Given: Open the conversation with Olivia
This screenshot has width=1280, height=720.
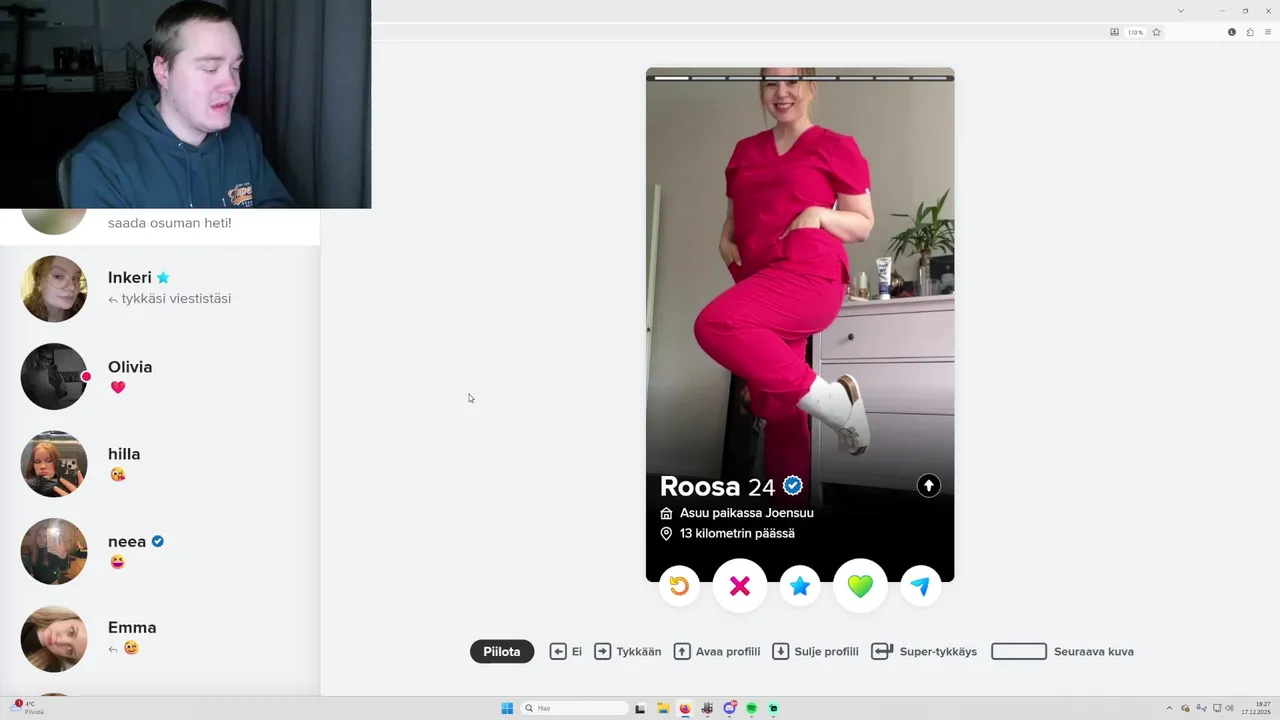Looking at the screenshot, I should click(160, 376).
